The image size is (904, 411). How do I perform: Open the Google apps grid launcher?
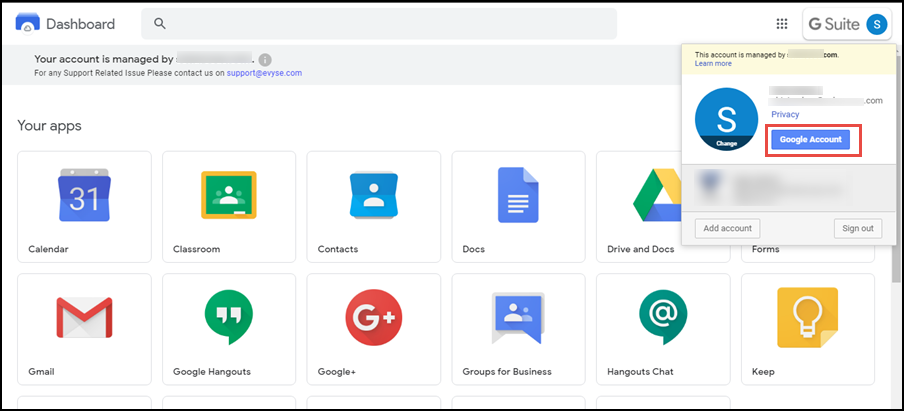pyautogui.click(x=782, y=24)
